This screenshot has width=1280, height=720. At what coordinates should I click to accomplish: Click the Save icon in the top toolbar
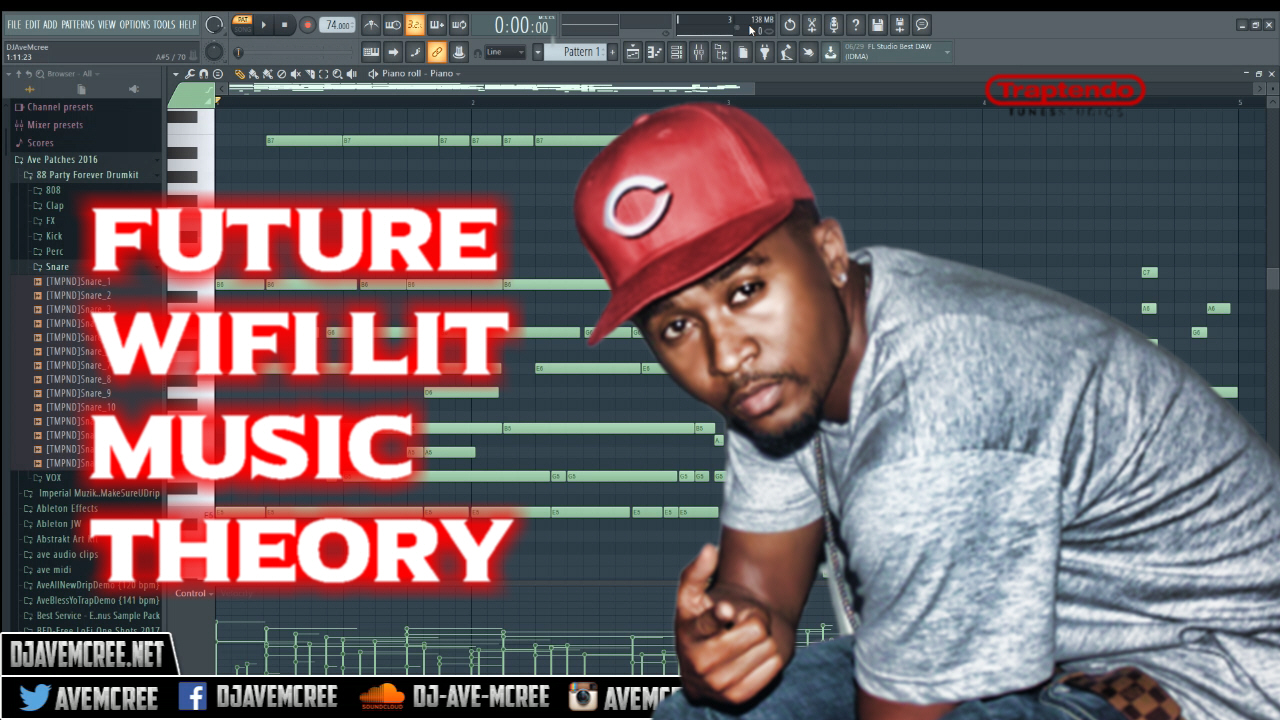(876, 24)
